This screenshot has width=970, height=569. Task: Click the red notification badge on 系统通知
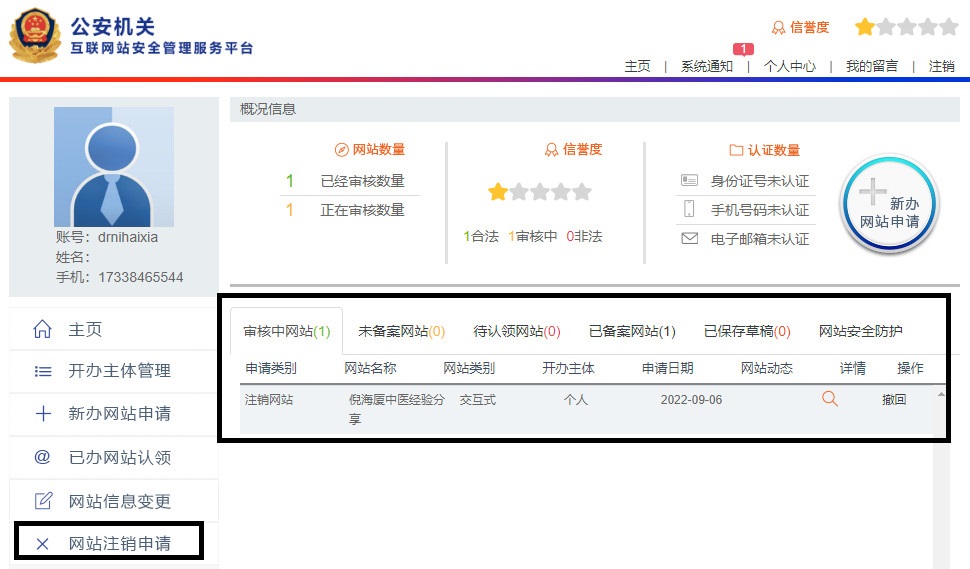pyautogui.click(x=743, y=49)
